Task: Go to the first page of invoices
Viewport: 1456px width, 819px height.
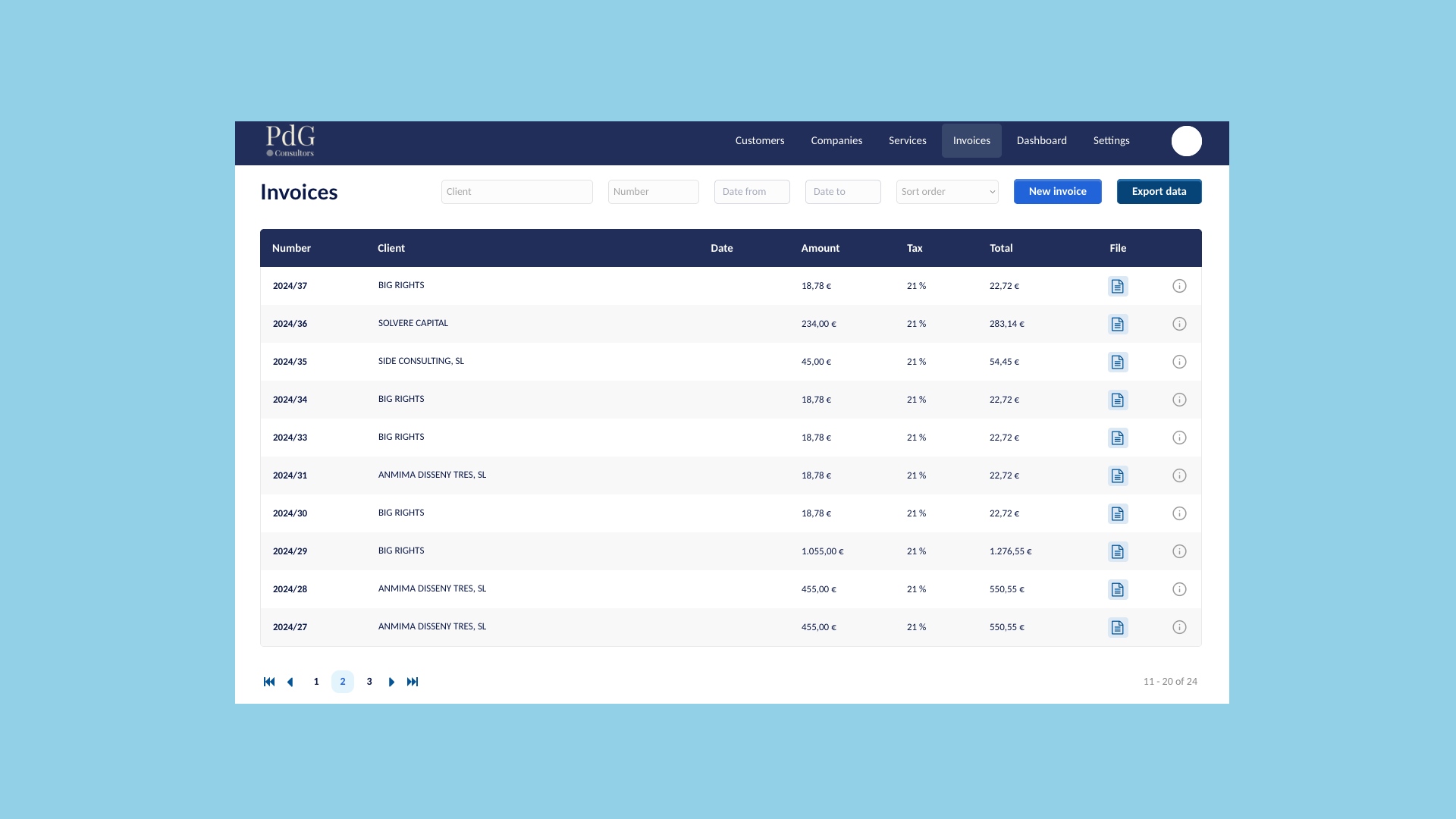Action: tap(269, 682)
